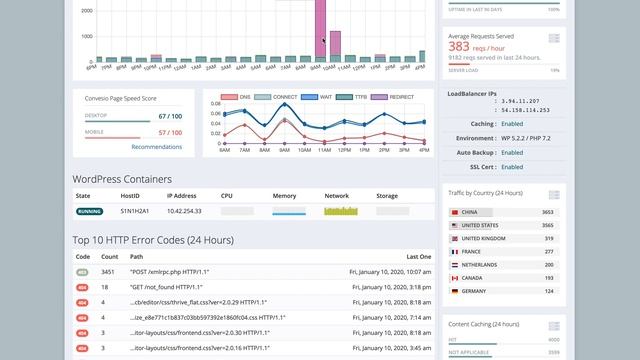Select load balancer IP 3.94.11.207
640x360 pixels.
(x=520, y=101)
